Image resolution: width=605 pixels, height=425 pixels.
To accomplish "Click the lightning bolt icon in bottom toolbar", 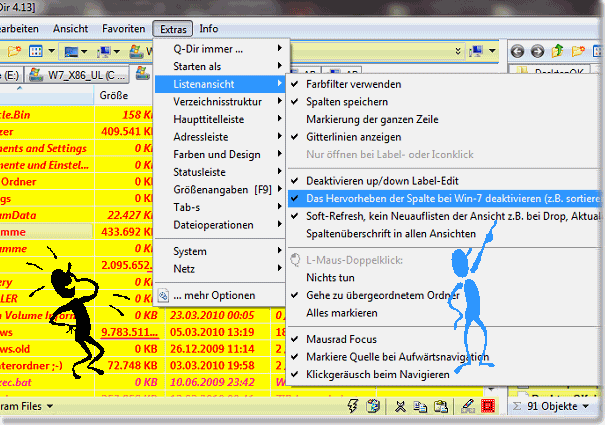I will point(352,406).
